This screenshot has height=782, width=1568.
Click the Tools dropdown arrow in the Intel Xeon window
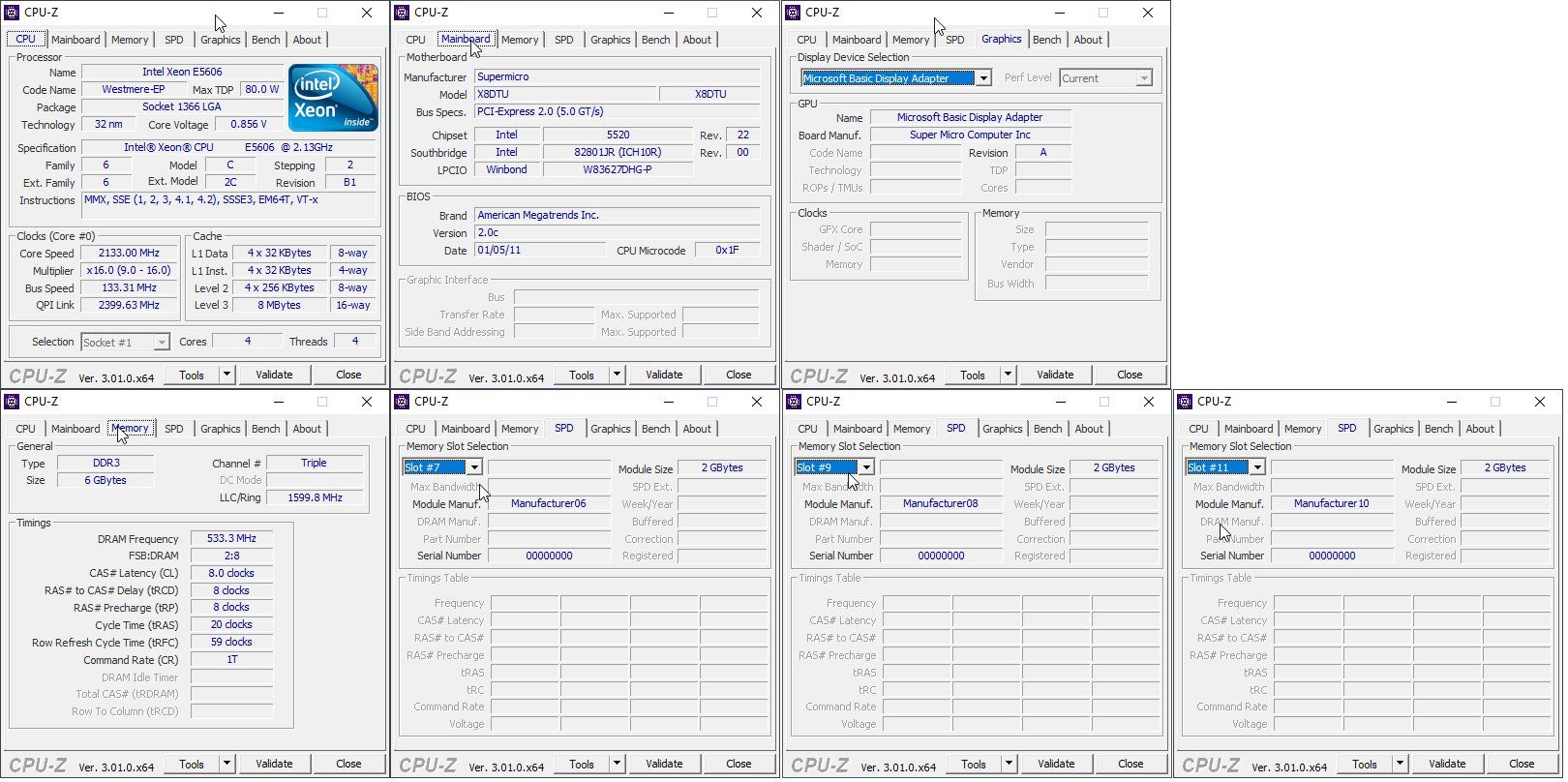point(226,375)
